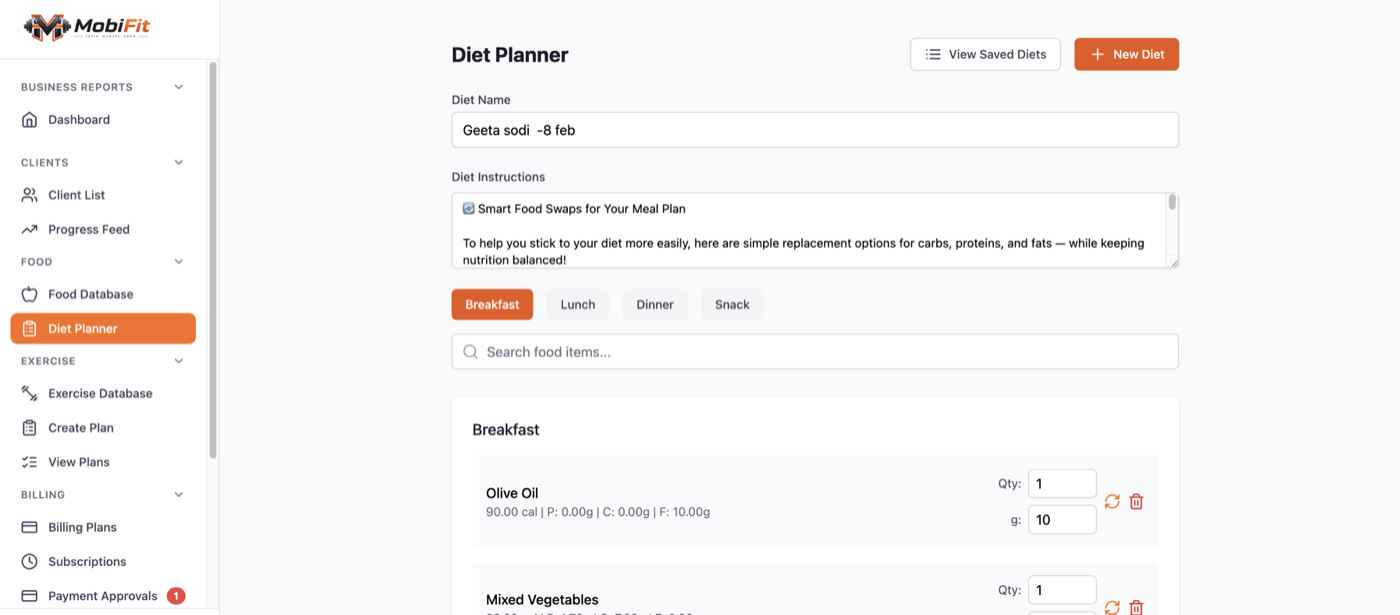The width and height of the screenshot is (1400, 615).
Task: Collapse the Food section chevron
Action: (x=179, y=262)
